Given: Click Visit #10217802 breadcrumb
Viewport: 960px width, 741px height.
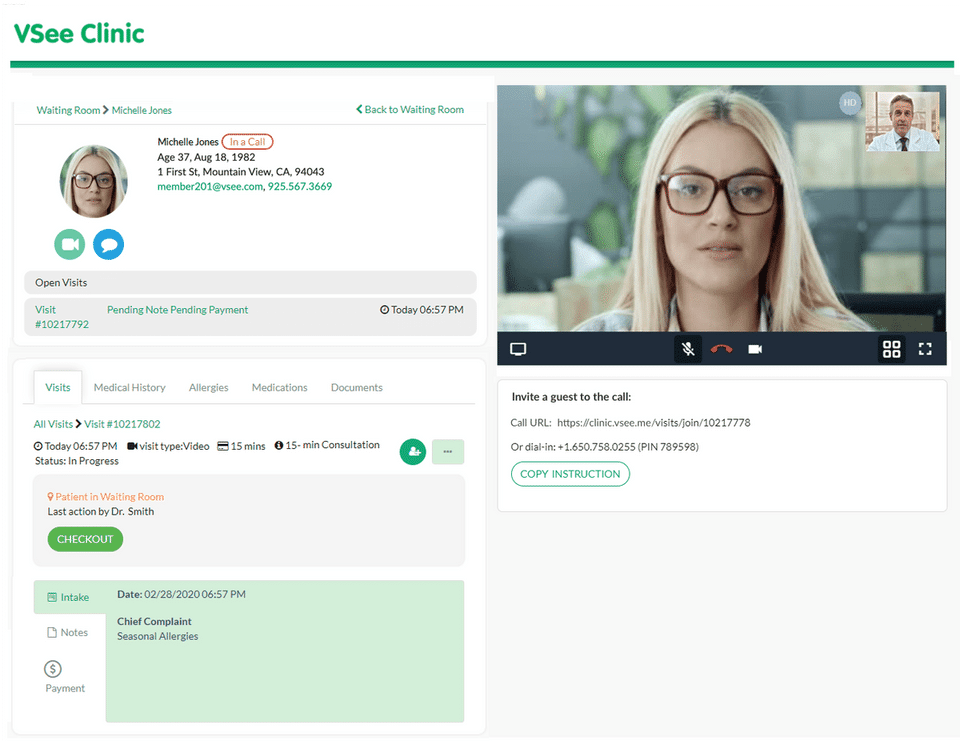Looking at the screenshot, I should pyautogui.click(x=122, y=424).
